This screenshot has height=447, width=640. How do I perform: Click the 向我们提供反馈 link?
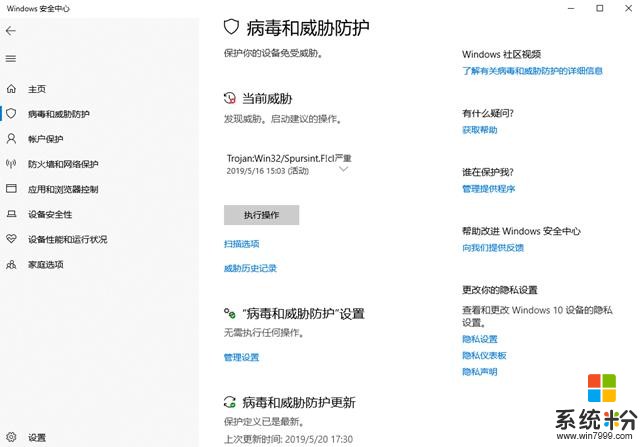tap(493, 247)
